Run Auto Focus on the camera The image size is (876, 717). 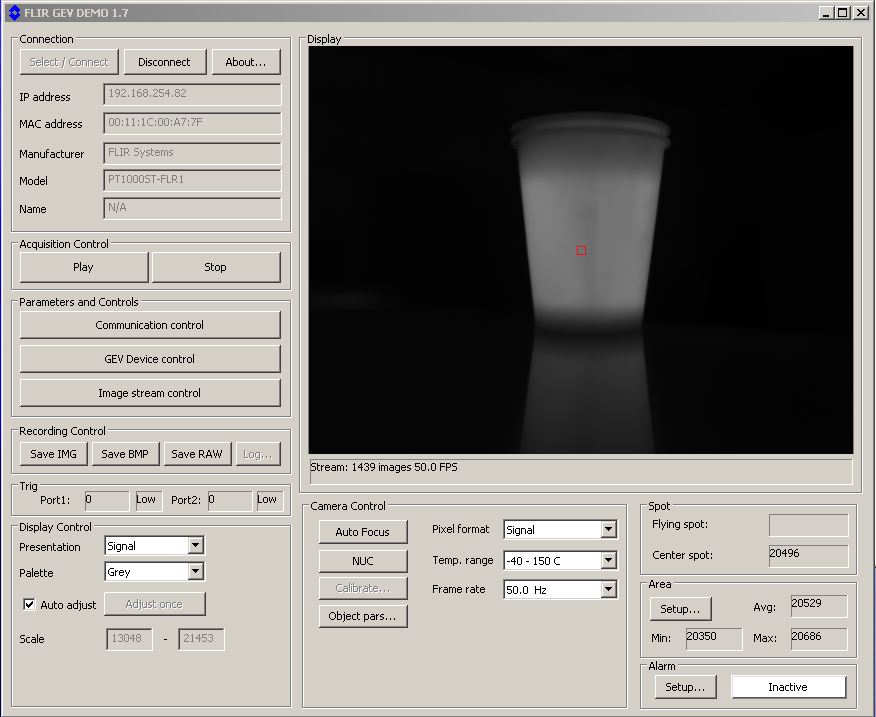pos(362,532)
